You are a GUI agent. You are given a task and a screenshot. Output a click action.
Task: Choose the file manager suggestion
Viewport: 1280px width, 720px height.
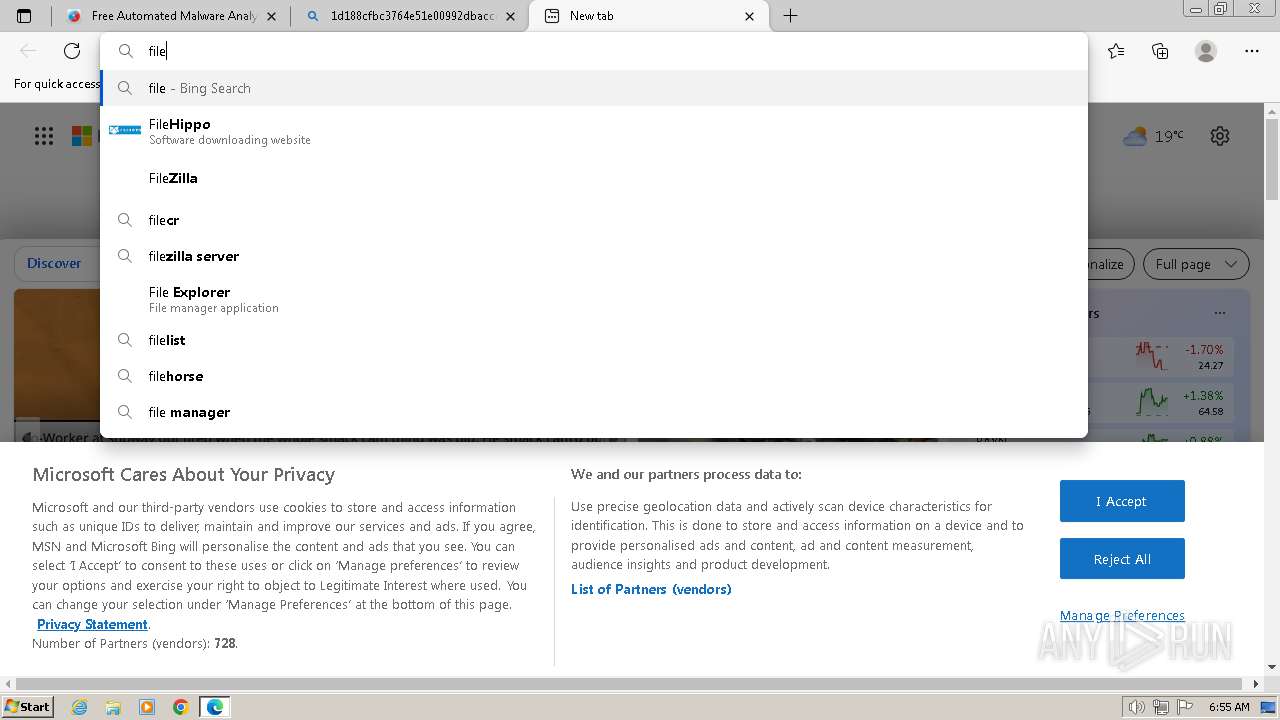[594, 412]
